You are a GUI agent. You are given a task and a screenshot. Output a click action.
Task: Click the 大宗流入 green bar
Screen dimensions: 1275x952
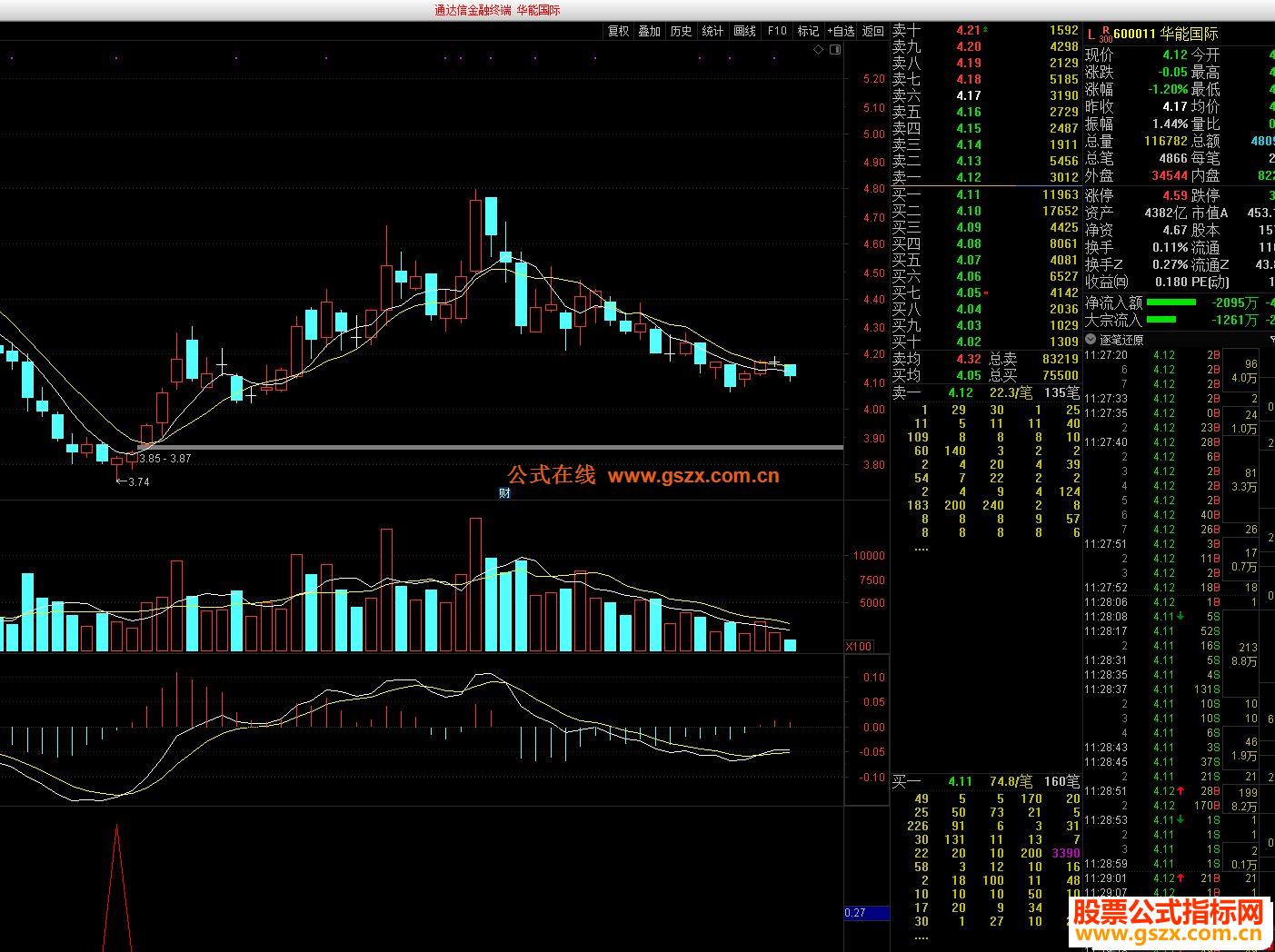pyautogui.click(x=1161, y=320)
